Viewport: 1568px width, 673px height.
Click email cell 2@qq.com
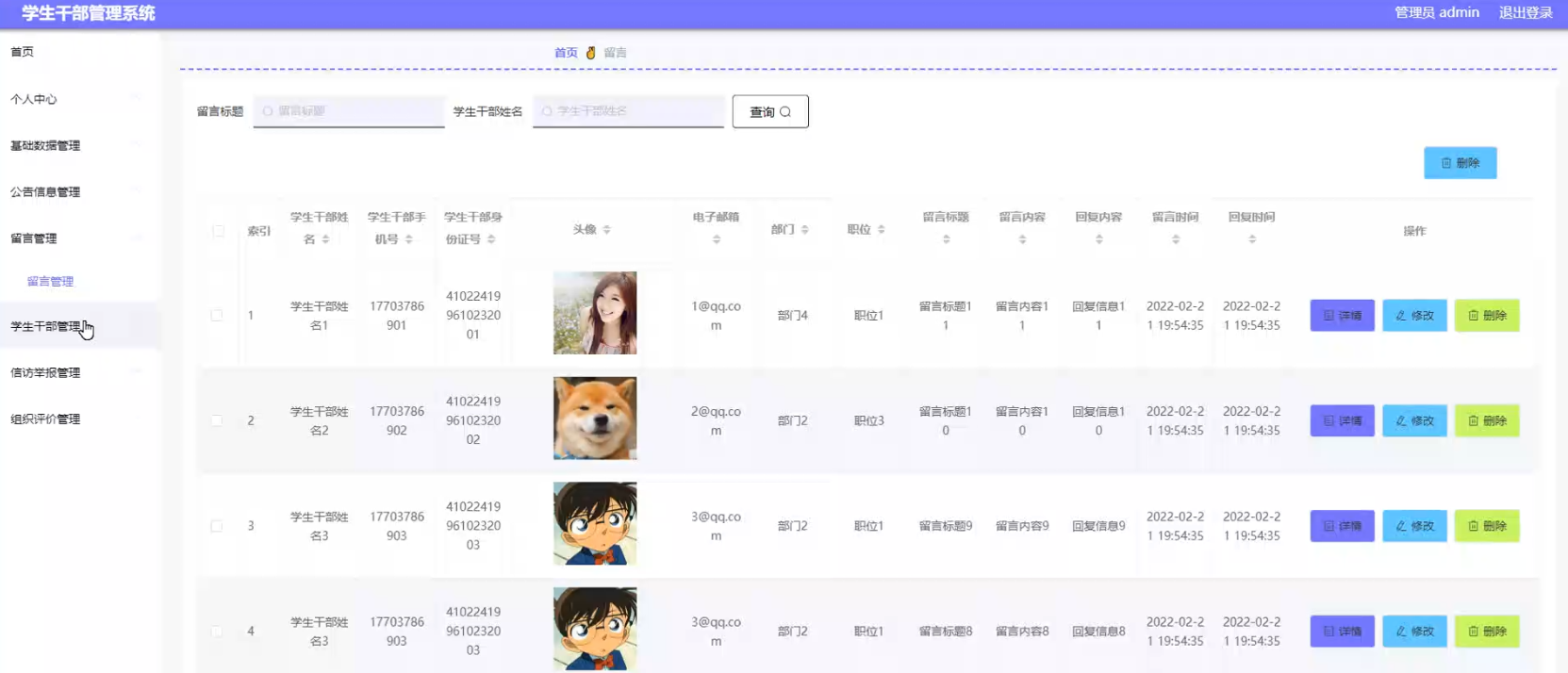tap(717, 421)
